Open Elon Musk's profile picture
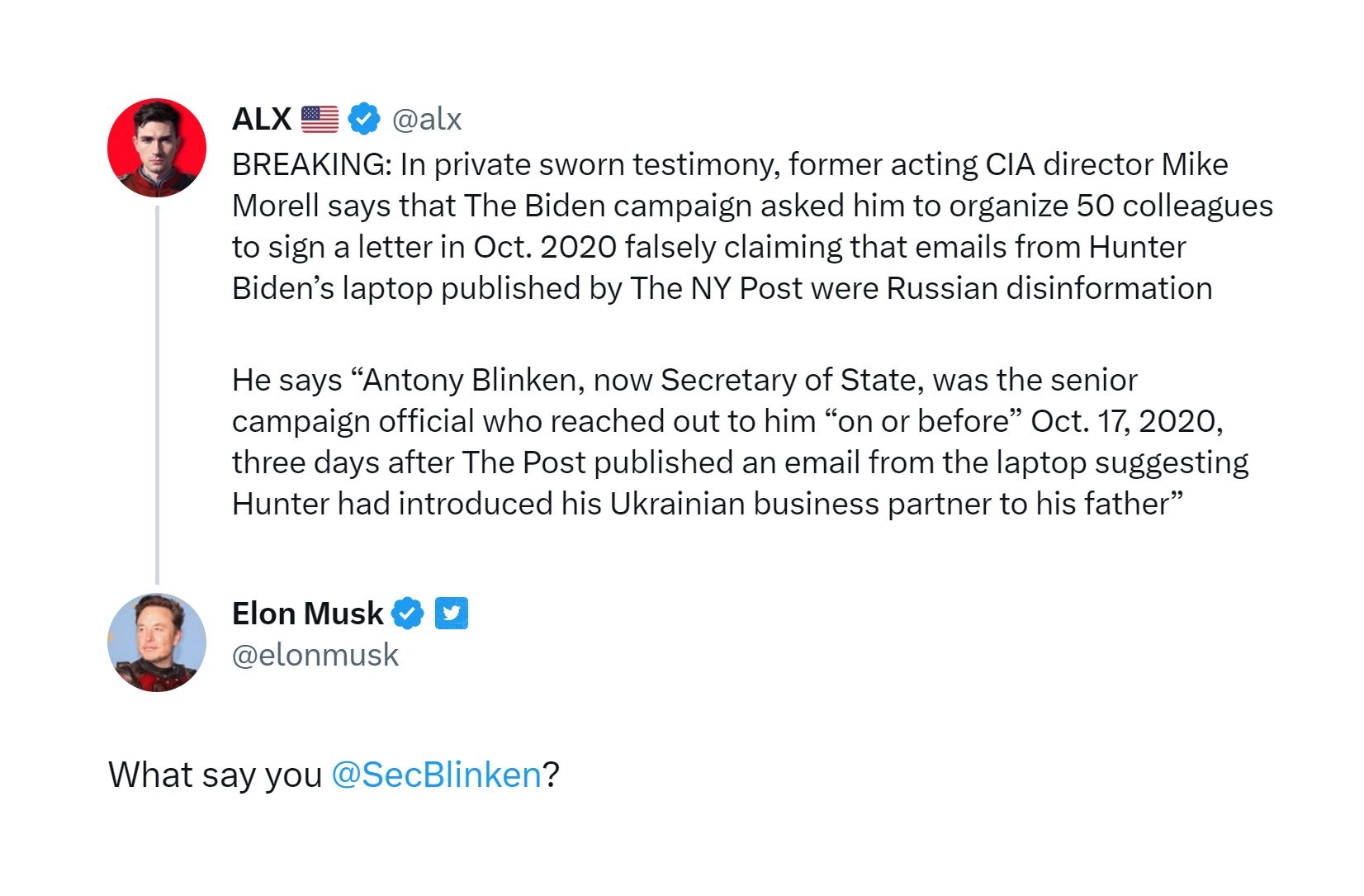The height and width of the screenshot is (896, 1364). coord(157,642)
